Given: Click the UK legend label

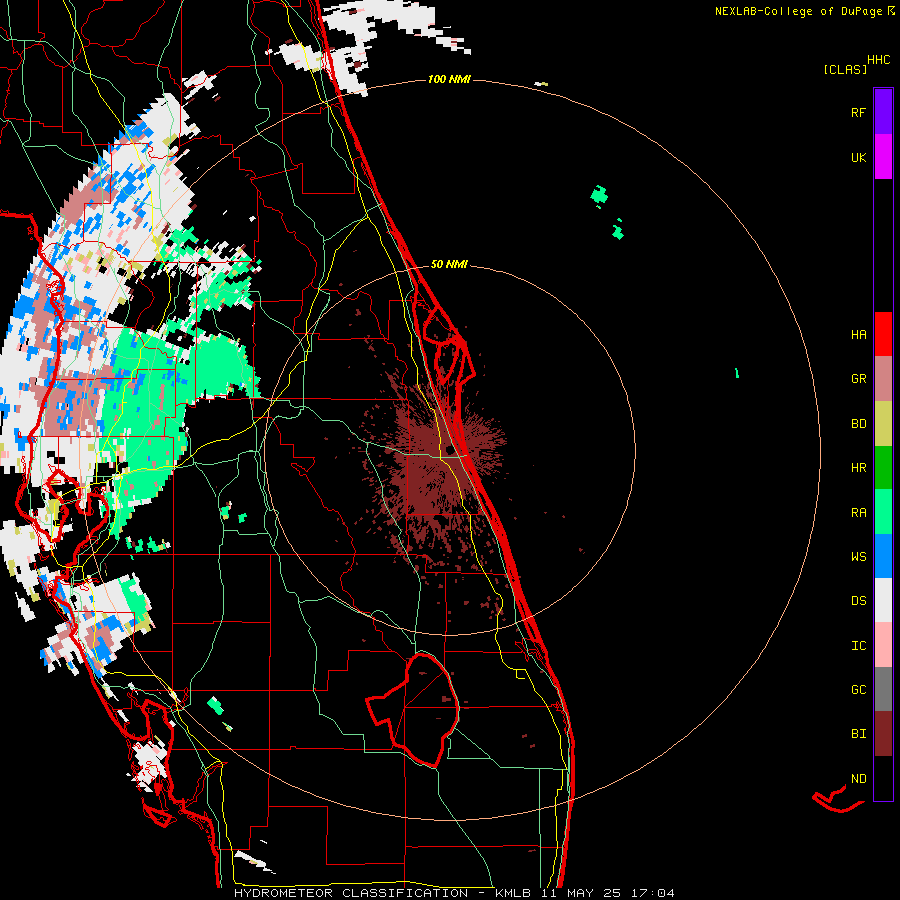Looking at the screenshot, I should coord(858,157).
